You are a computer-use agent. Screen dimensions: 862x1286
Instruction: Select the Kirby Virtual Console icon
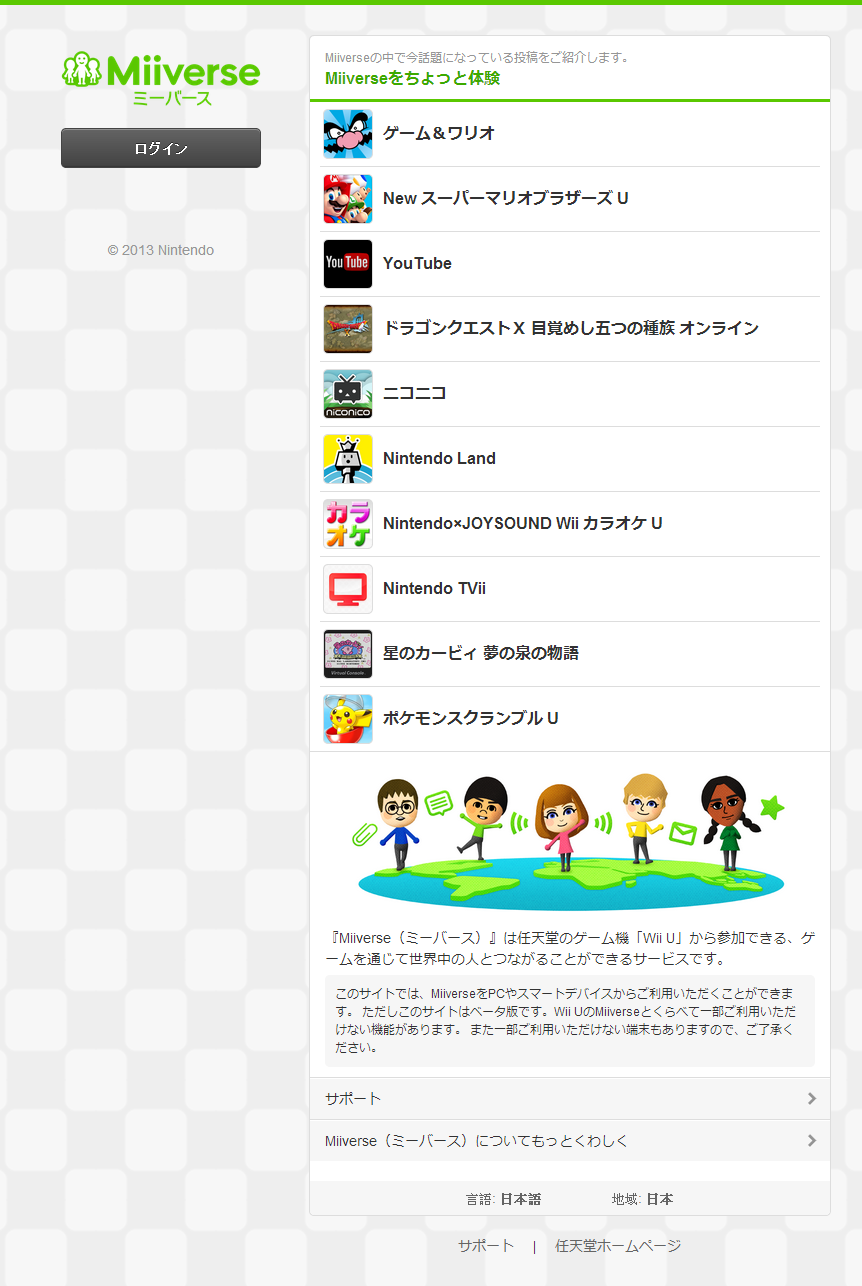click(x=348, y=654)
